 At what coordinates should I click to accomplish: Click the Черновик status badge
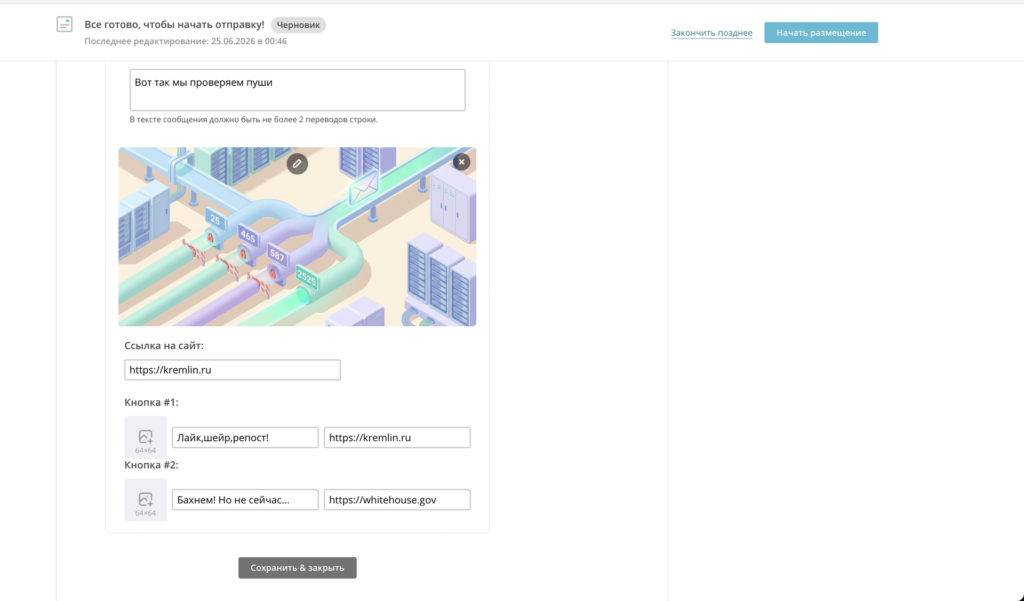(298, 25)
